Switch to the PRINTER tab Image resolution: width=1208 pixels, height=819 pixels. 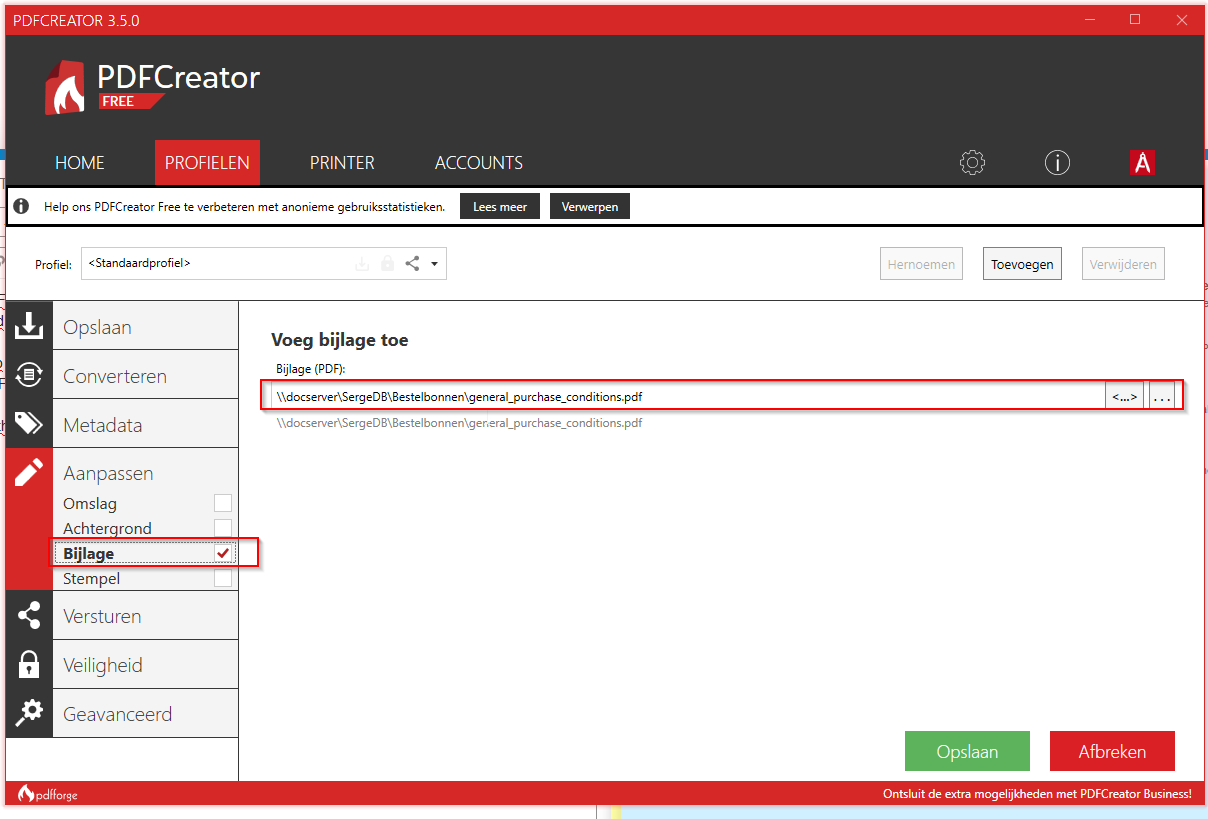[x=342, y=163]
